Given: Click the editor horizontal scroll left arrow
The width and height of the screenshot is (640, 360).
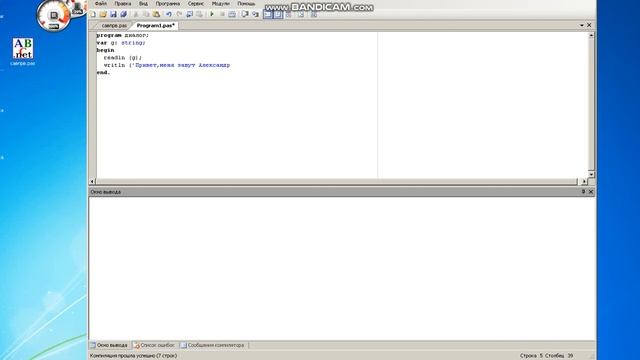Looking at the screenshot, I should coord(92,182).
